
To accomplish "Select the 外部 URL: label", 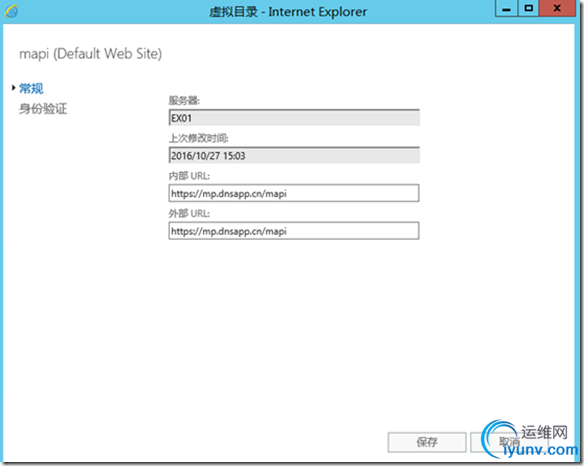I will (x=189, y=213).
